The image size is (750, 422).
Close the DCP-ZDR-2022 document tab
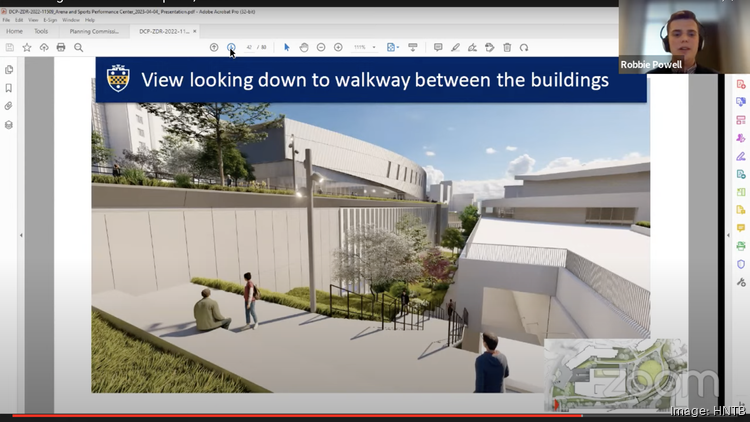195,31
